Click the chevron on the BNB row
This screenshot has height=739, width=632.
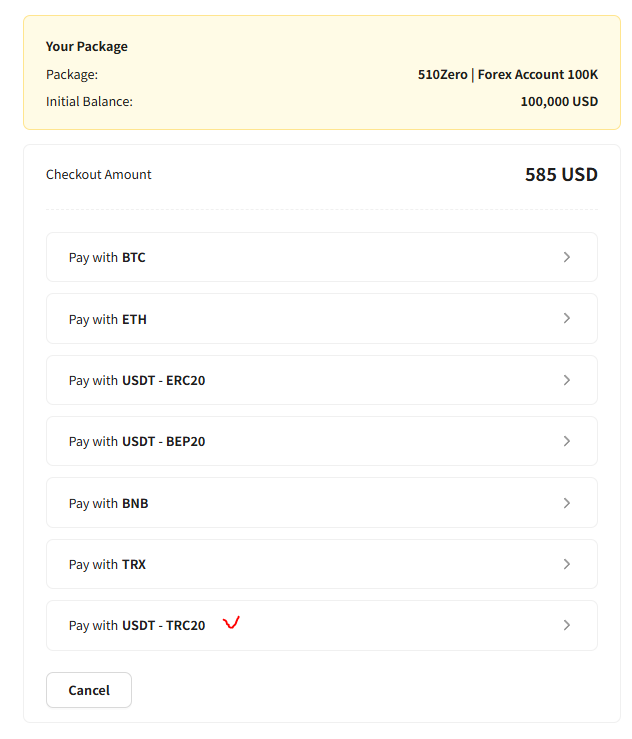(x=567, y=503)
